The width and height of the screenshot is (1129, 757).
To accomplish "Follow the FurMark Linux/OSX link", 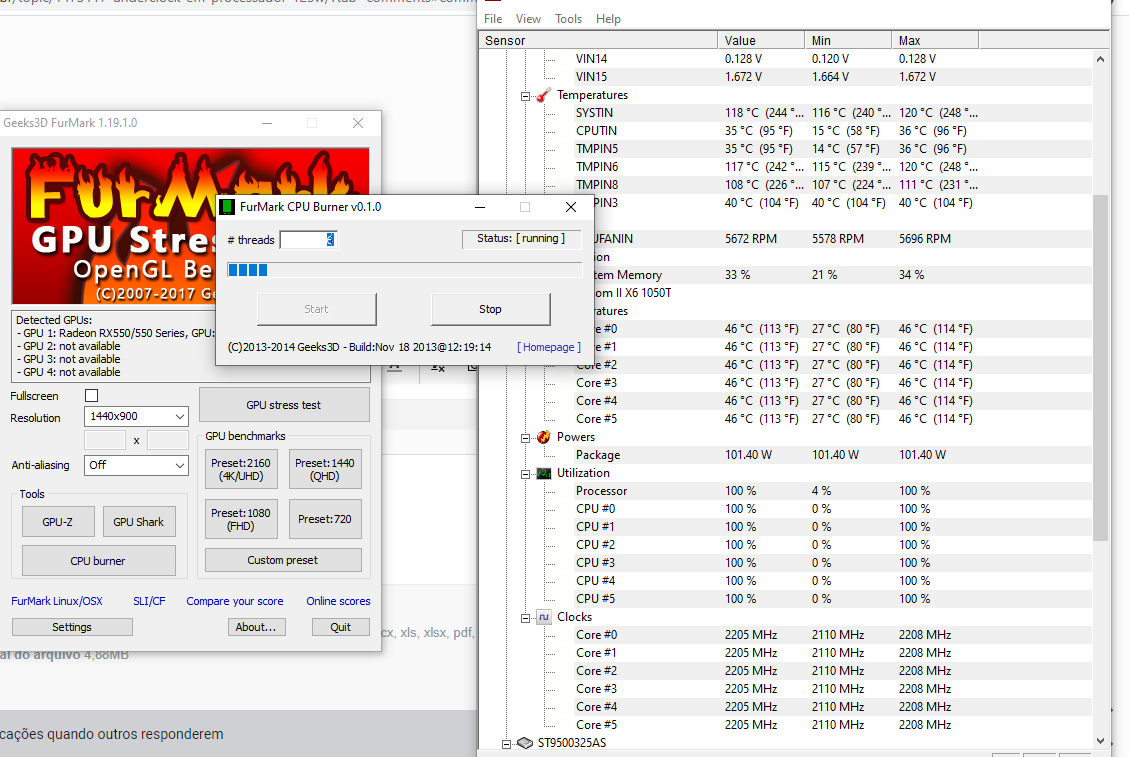I will tap(57, 601).
